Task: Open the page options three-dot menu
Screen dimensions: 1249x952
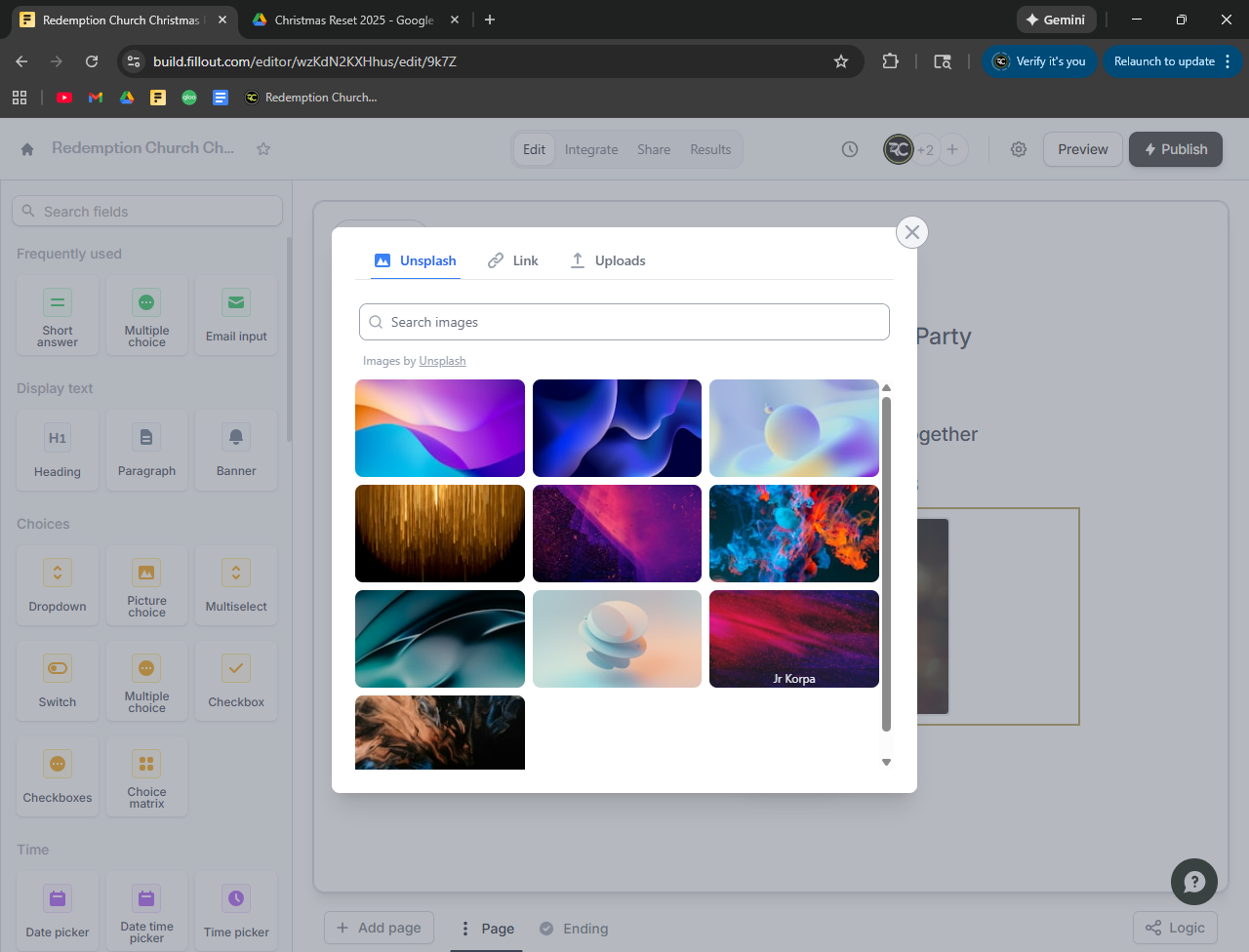Action: pyautogui.click(x=465, y=929)
